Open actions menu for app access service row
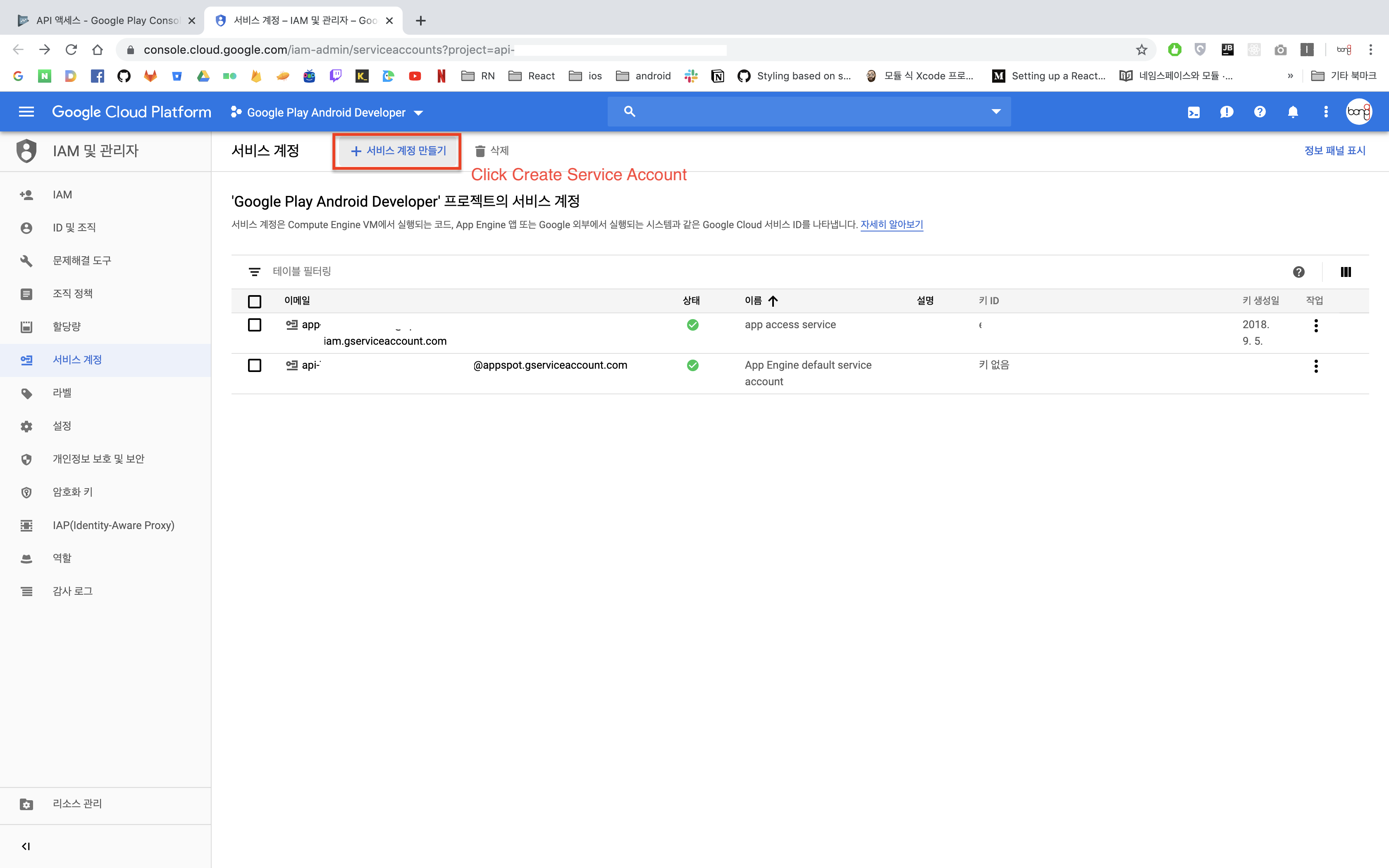 pyautogui.click(x=1315, y=326)
